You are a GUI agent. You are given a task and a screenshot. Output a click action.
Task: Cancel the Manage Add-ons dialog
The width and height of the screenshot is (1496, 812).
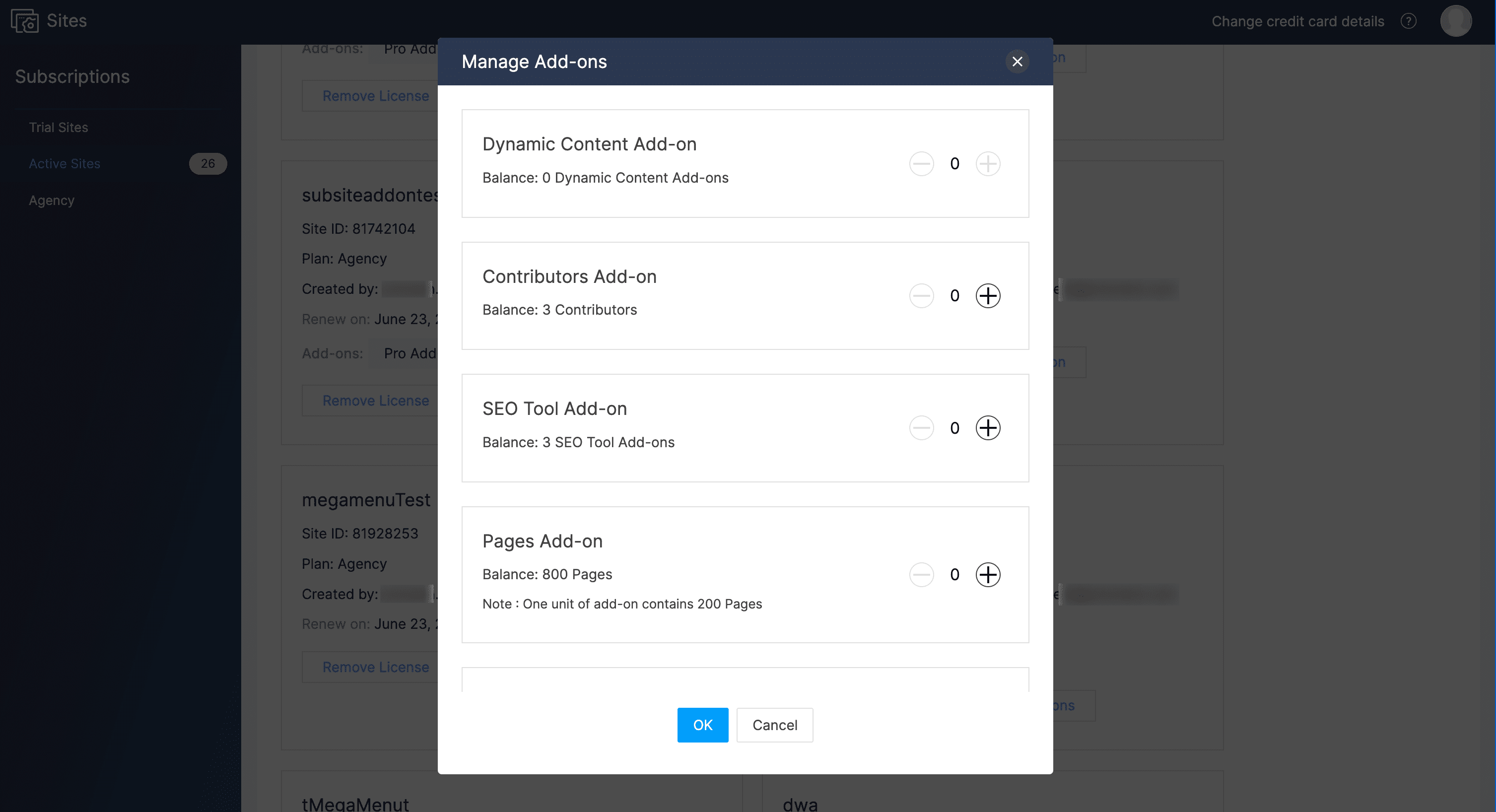click(774, 724)
